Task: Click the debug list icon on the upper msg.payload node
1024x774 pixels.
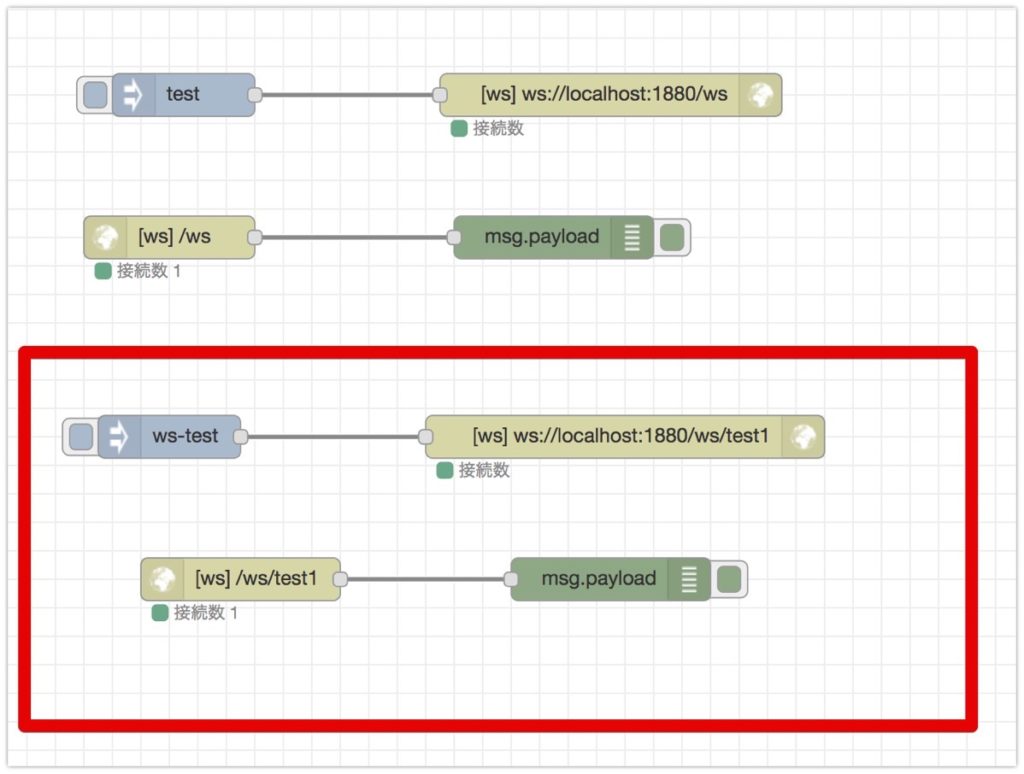Action: click(x=632, y=238)
